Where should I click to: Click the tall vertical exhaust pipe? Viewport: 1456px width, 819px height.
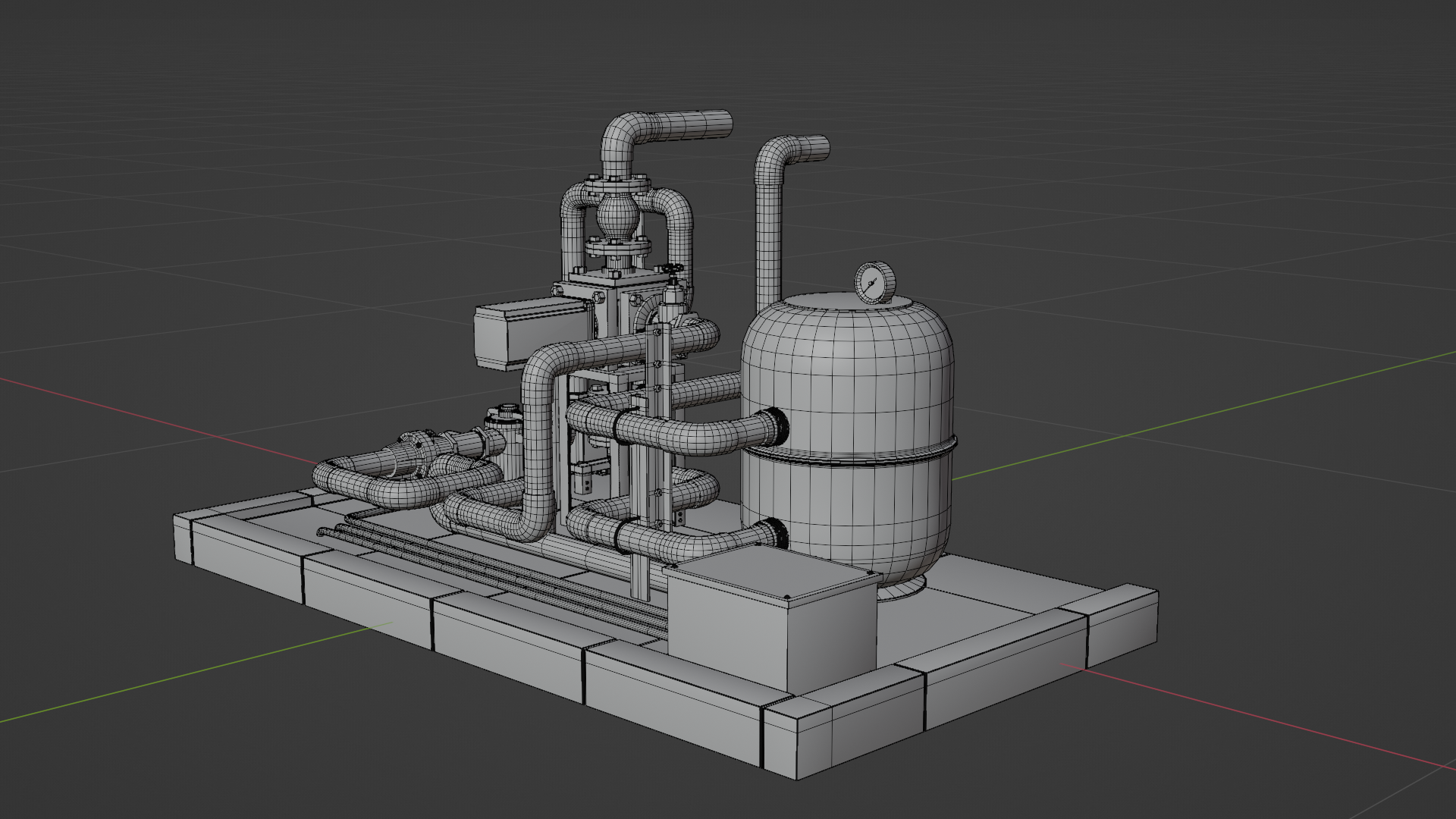coord(770,220)
